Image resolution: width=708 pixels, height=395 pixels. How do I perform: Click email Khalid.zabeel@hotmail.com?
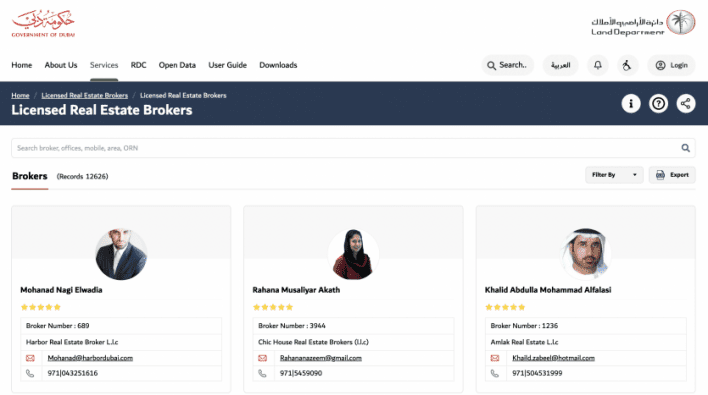pos(553,358)
